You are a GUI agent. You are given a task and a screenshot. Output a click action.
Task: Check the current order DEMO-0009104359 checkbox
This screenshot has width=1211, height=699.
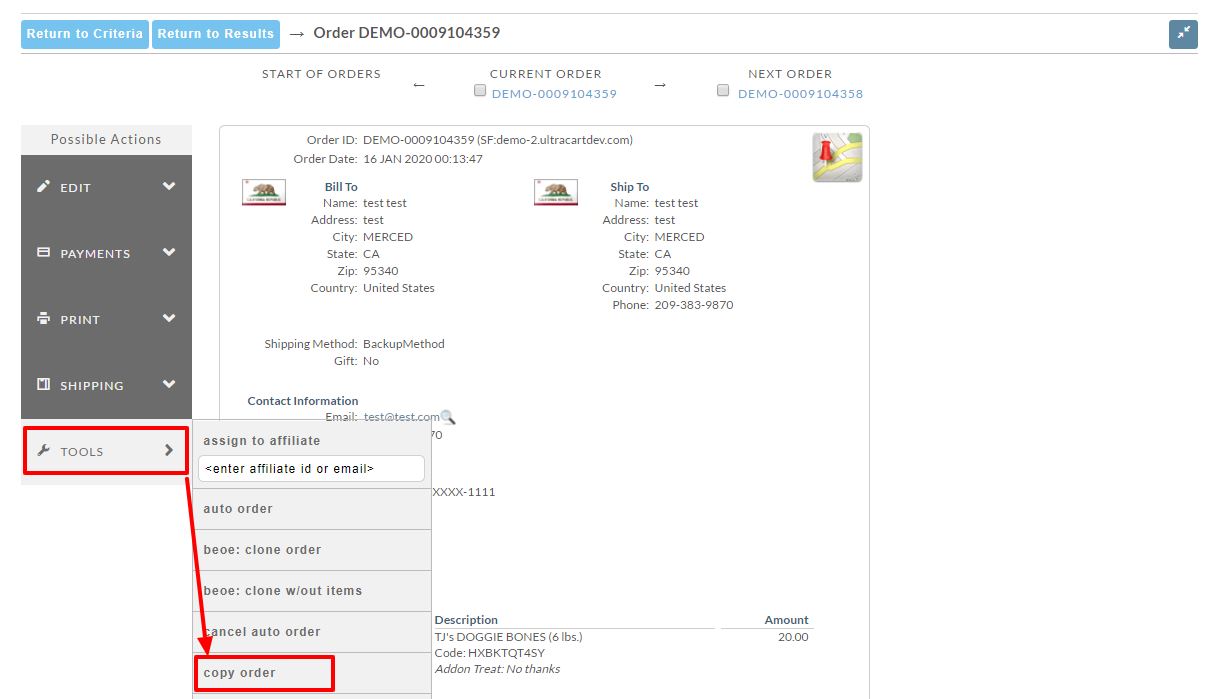[480, 91]
